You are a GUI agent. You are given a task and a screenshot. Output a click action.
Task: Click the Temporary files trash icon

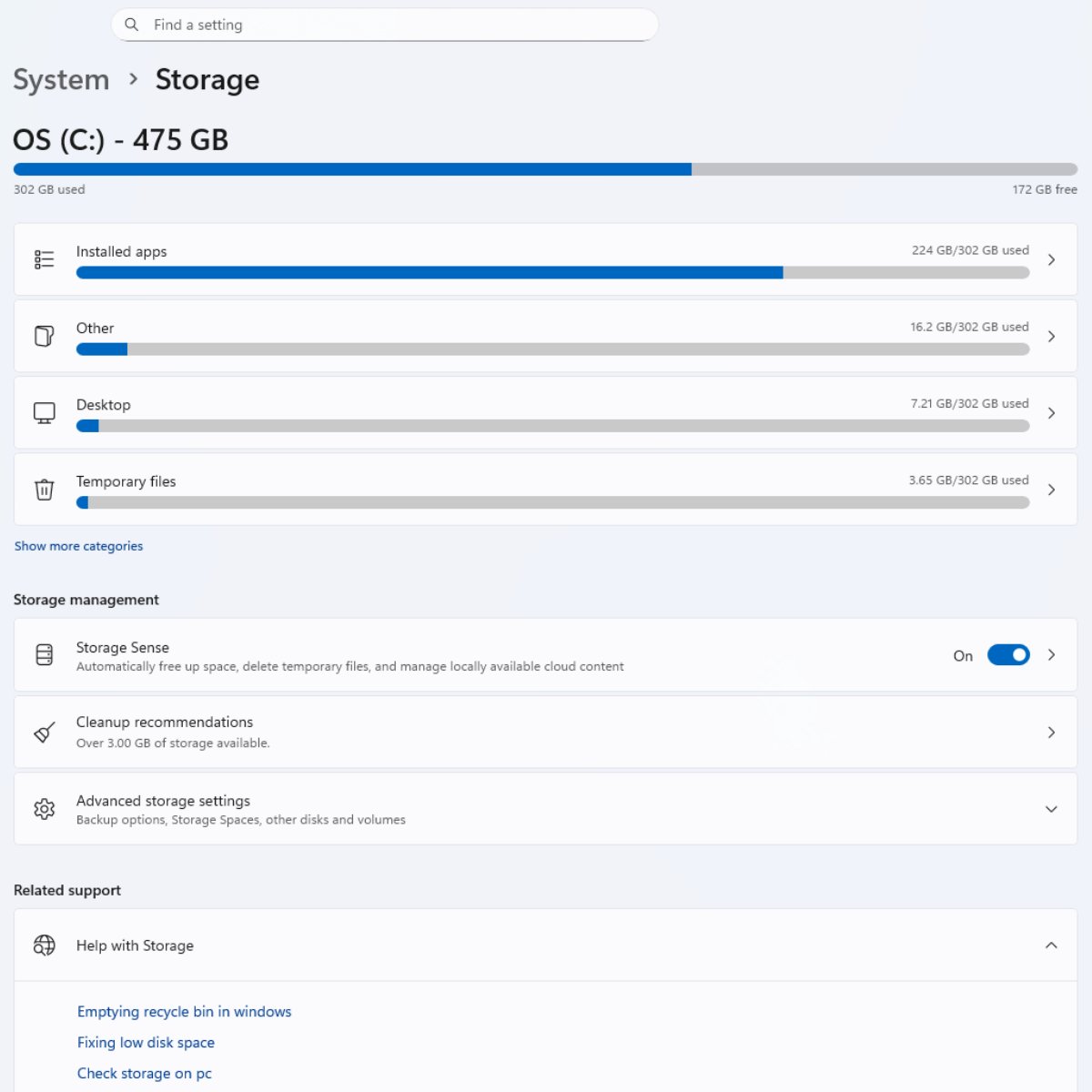click(44, 490)
